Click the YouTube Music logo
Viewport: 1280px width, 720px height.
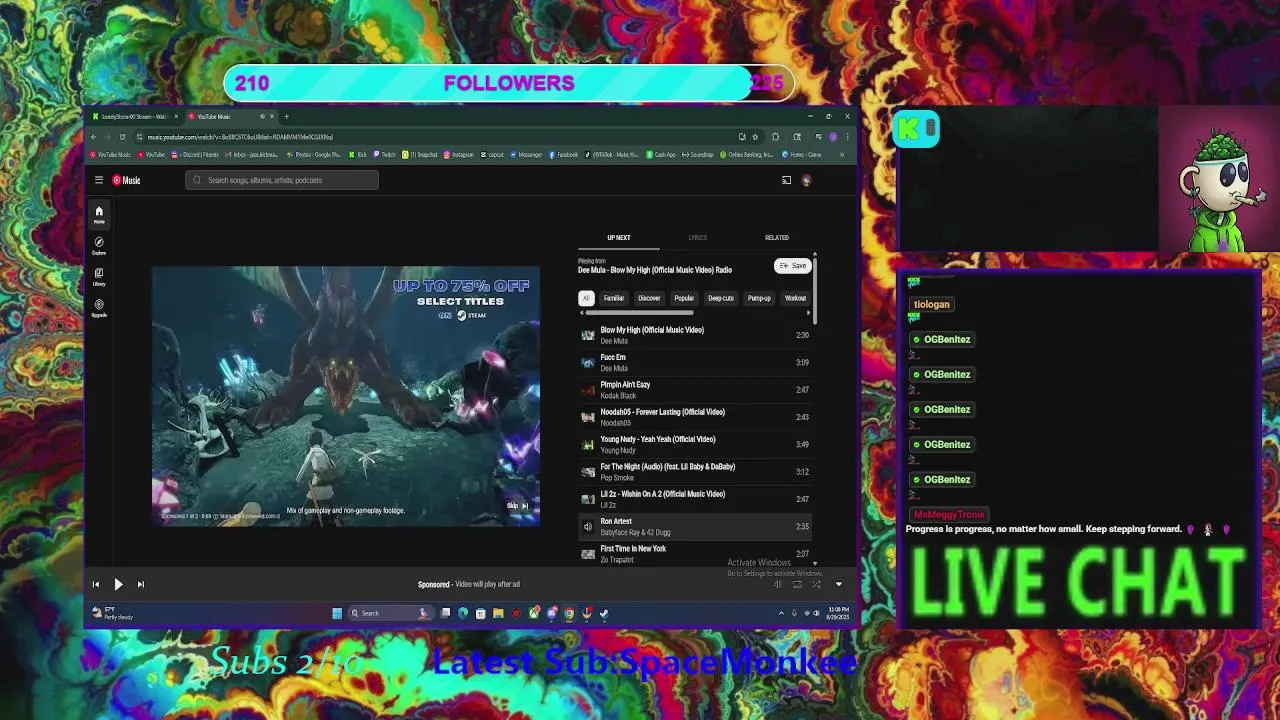[x=126, y=180]
